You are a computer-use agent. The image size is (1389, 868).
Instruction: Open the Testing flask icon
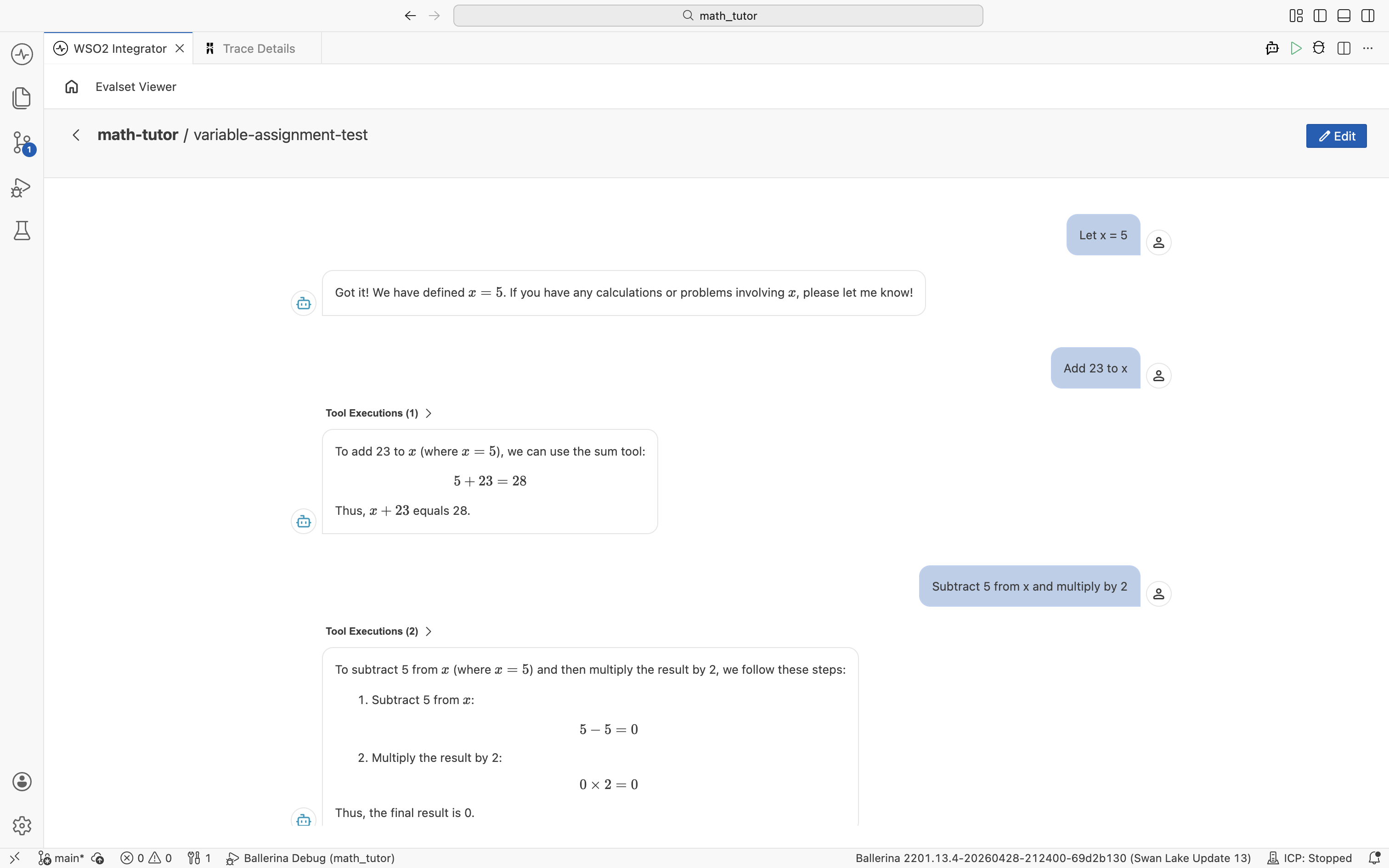22,231
